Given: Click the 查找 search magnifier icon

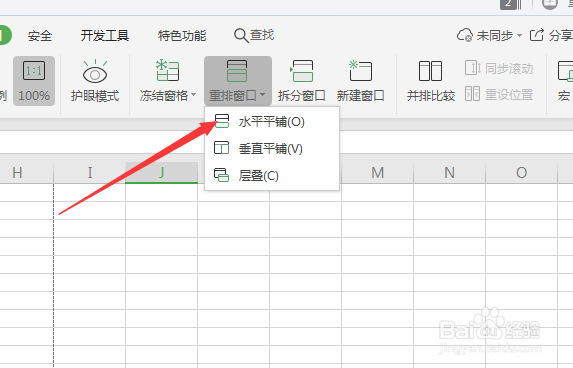Looking at the screenshot, I should click(241, 36).
